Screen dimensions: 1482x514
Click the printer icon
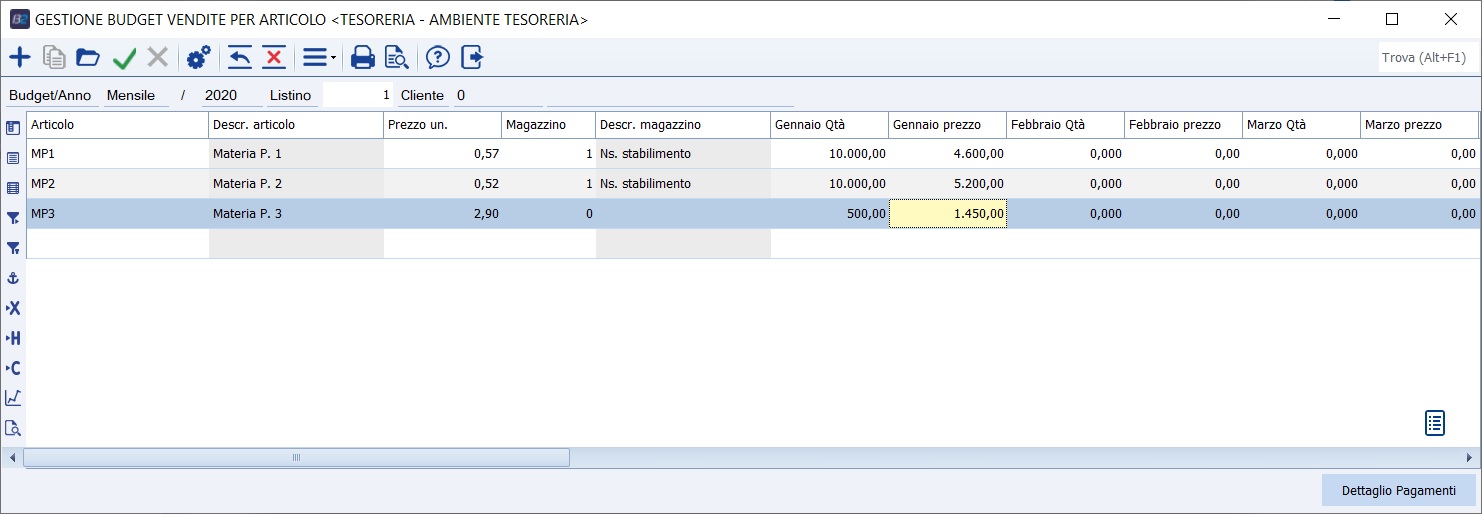(363, 58)
